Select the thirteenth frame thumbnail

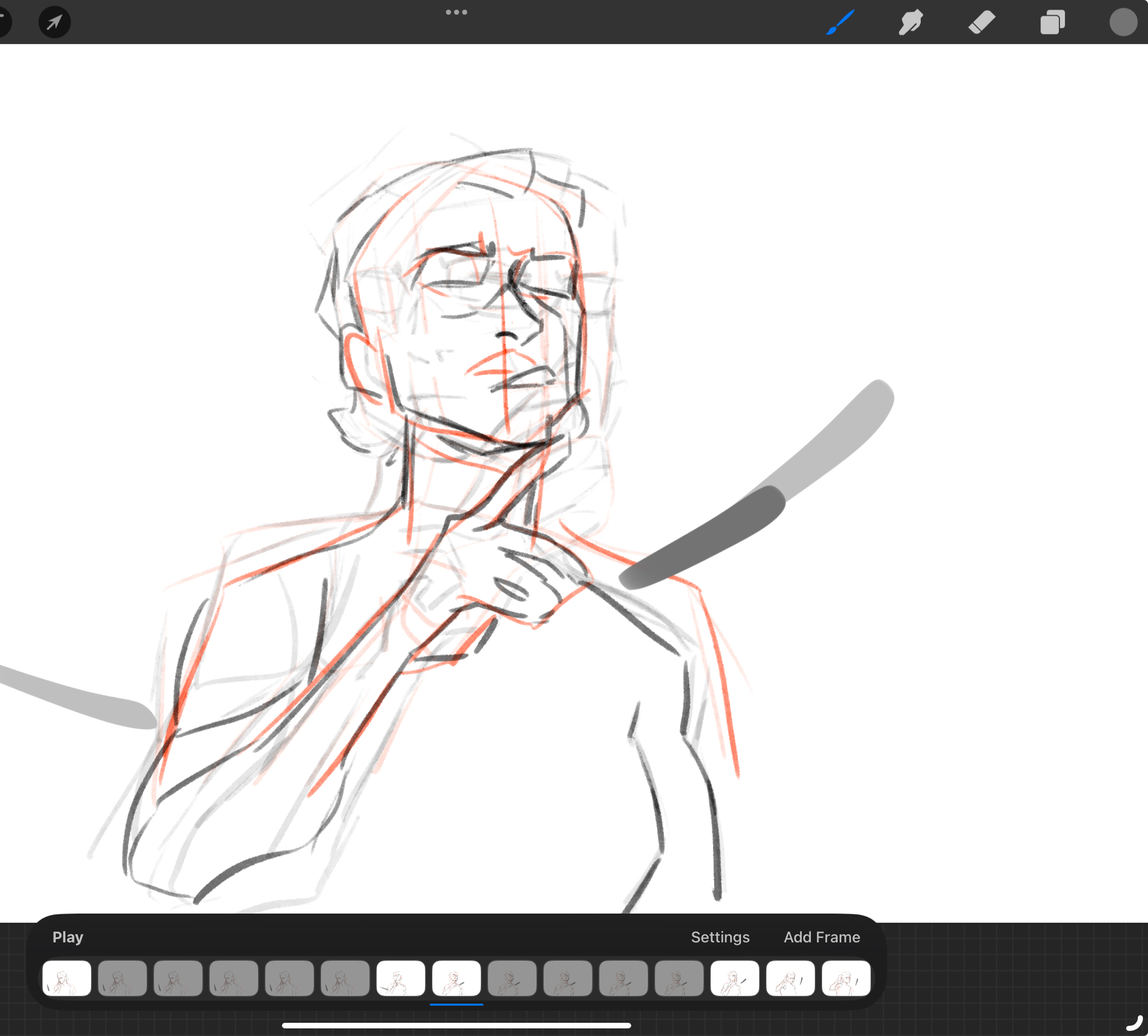coord(735,978)
